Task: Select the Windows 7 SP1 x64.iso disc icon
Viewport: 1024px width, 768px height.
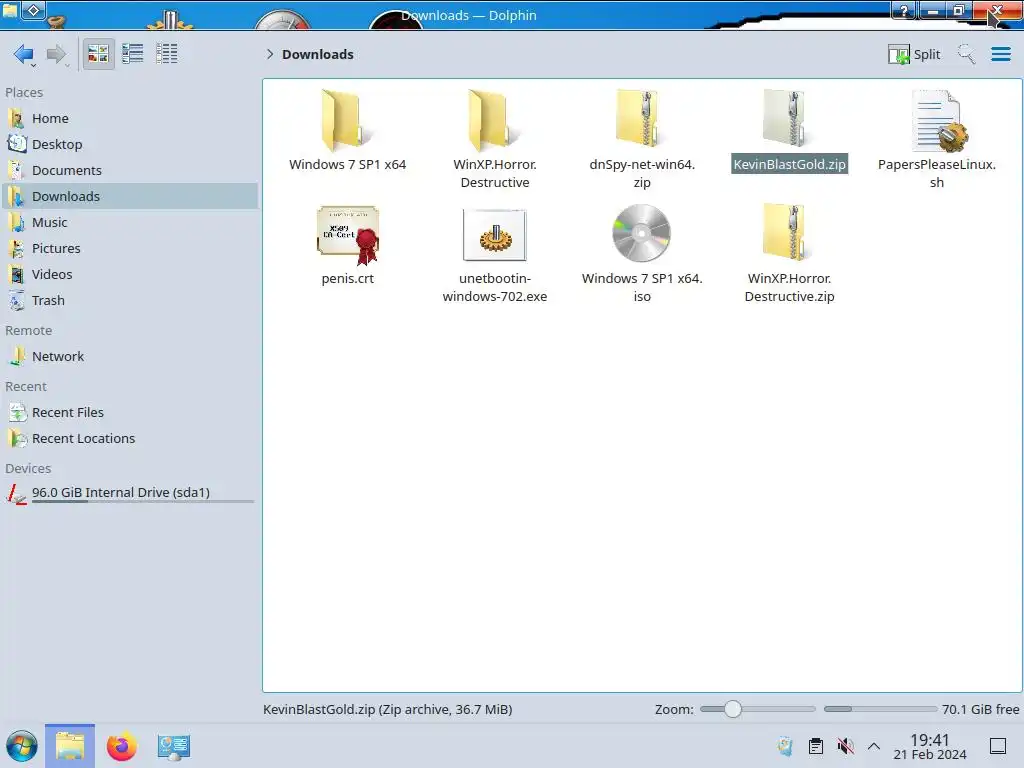Action: tap(641, 233)
